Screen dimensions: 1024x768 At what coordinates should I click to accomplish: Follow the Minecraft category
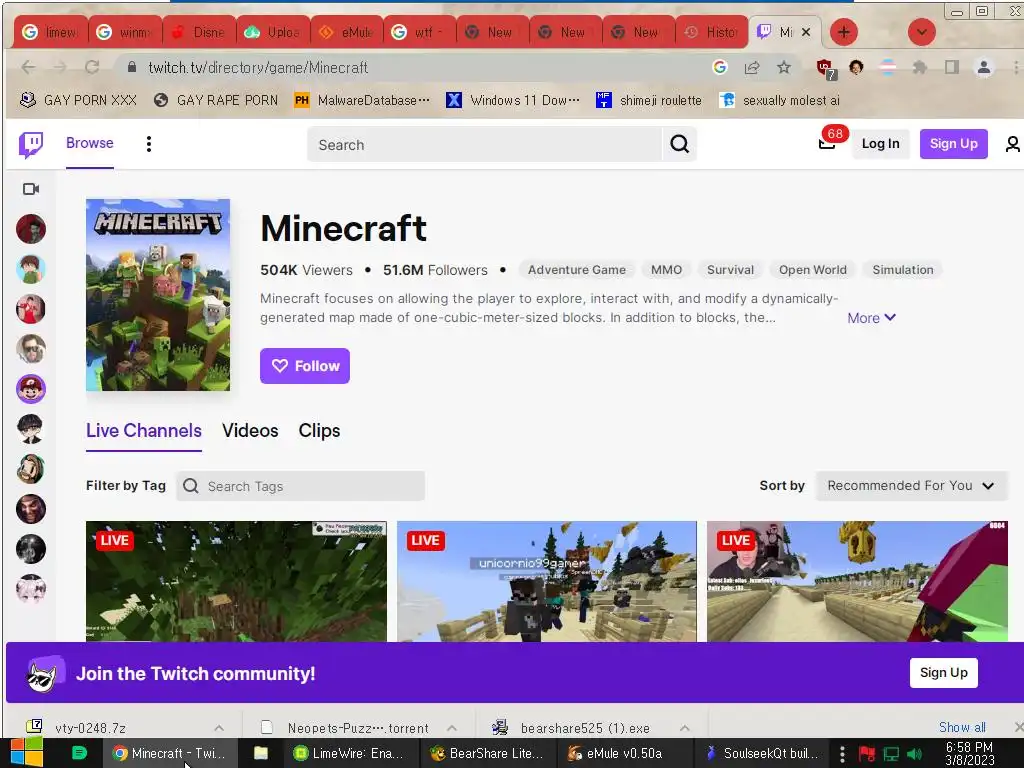(305, 366)
